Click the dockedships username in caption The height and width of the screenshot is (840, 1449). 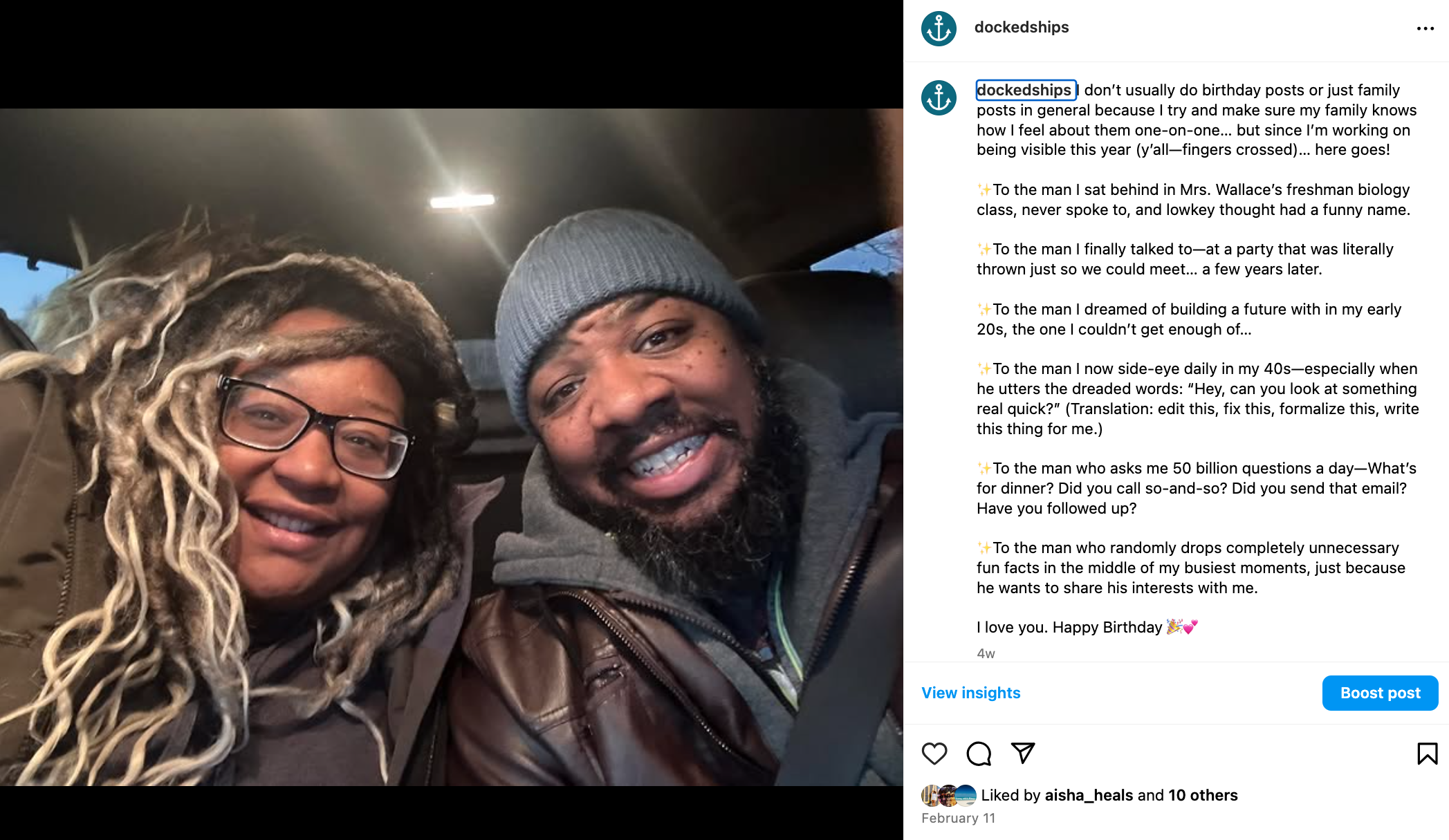(1024, 90)
